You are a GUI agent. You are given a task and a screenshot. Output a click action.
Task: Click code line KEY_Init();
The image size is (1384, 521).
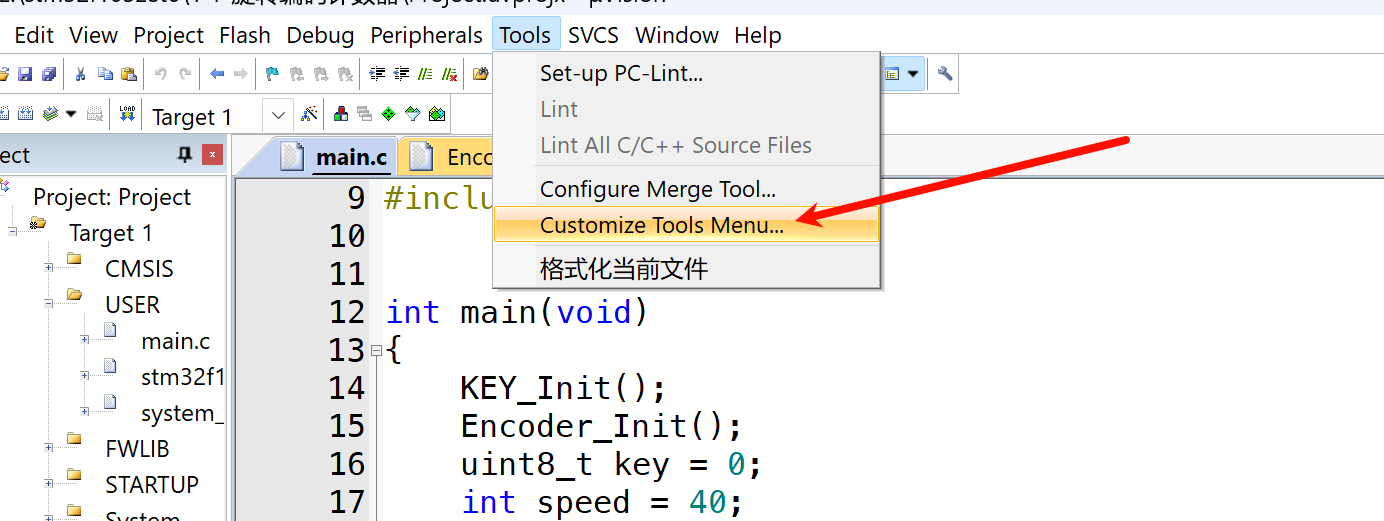pos(563,388)
